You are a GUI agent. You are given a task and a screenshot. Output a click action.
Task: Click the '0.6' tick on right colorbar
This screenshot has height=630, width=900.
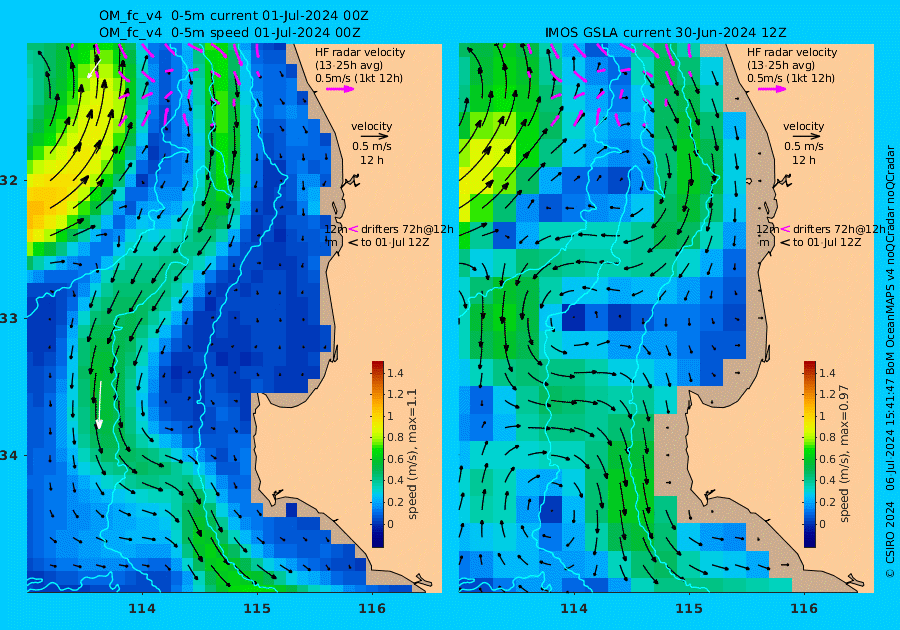click(827, 460)
